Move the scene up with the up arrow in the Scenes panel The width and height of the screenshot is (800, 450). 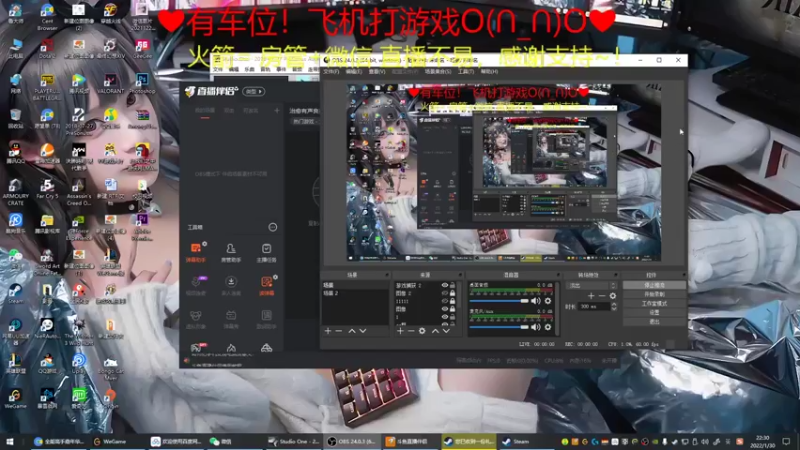pos(352,331)
